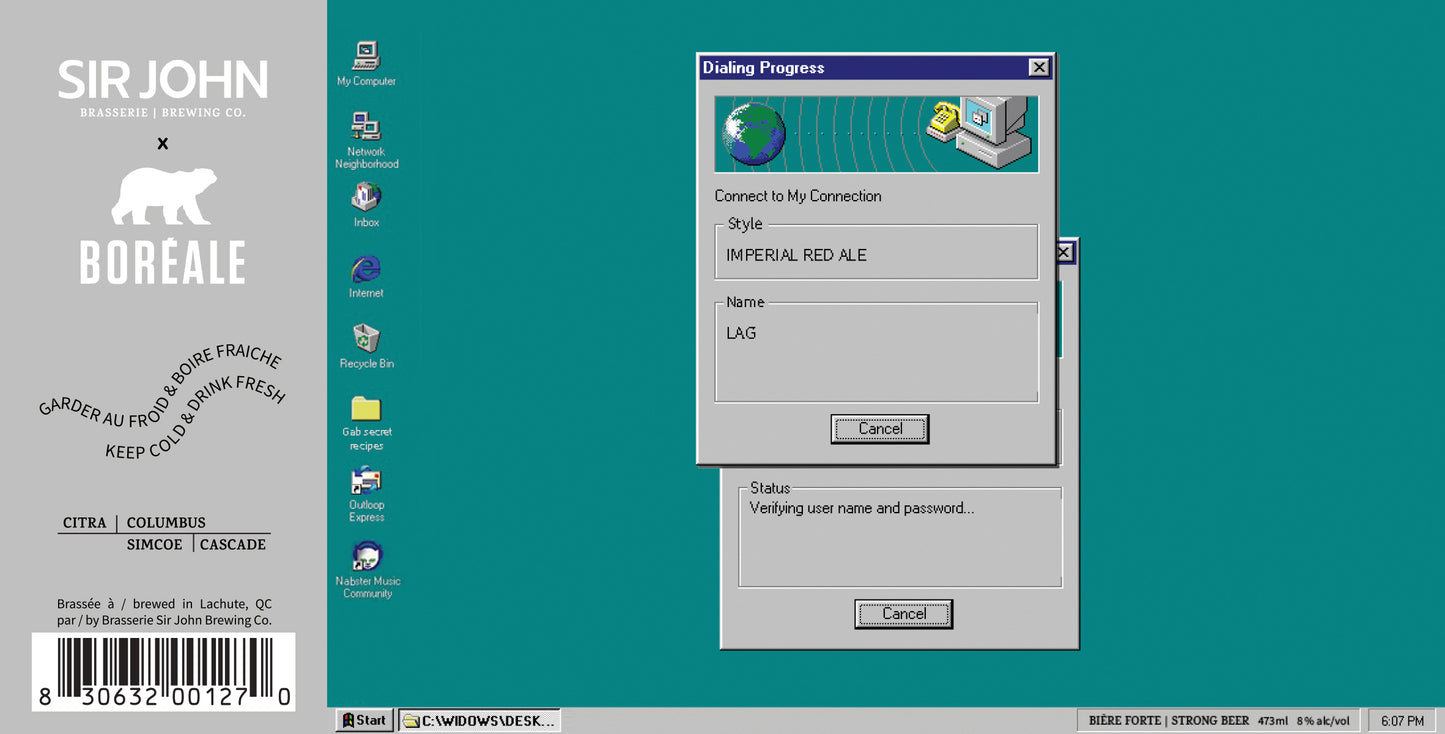Open the Gab secret recipes folder
The height and width of the screenshot is (734, 1445).
click(366, 409)
